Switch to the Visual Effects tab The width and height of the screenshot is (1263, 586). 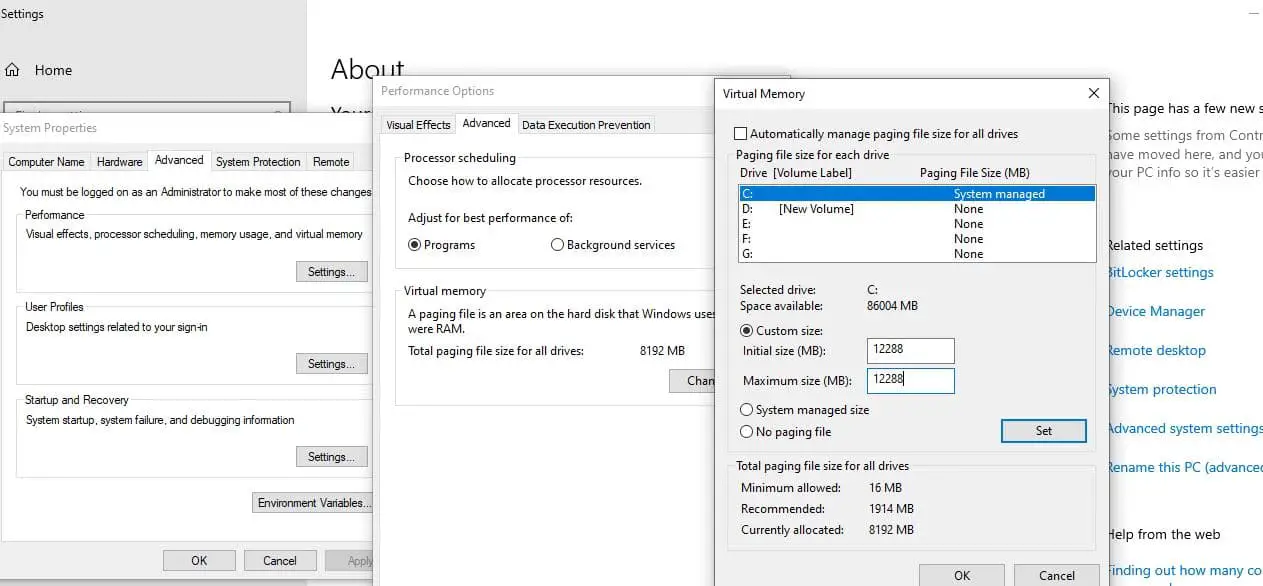click(x=418, y=125)
